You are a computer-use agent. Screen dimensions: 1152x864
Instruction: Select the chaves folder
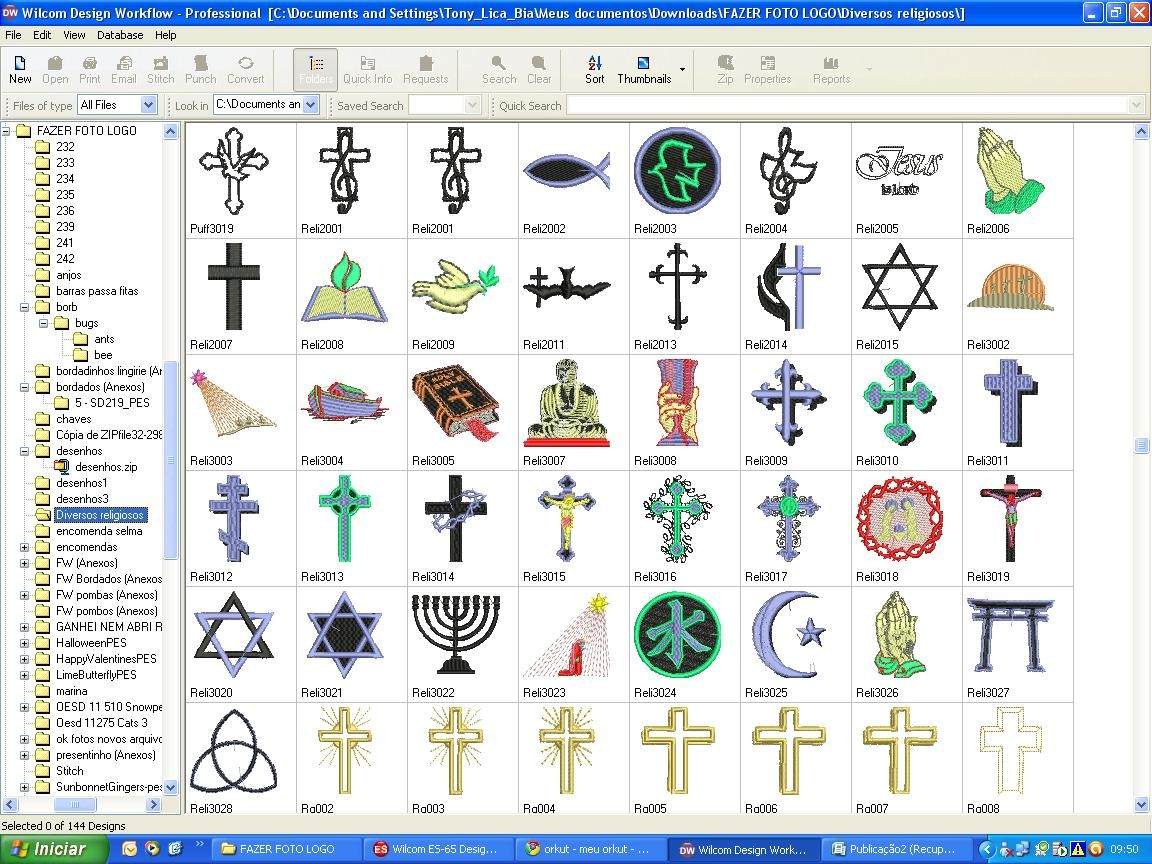pyautogui.click(x=73, y=419)
